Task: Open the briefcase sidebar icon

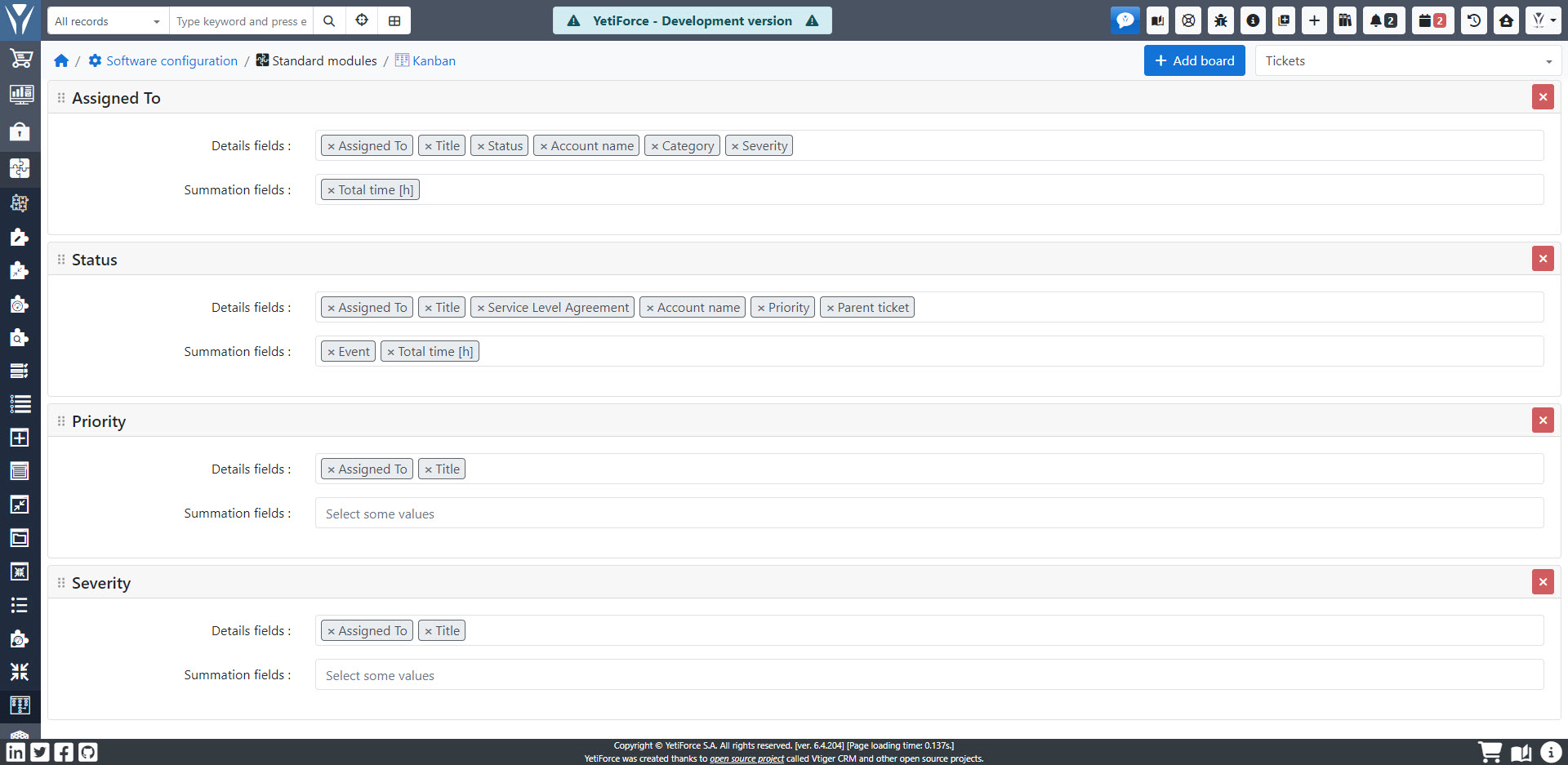Action: 20,131
